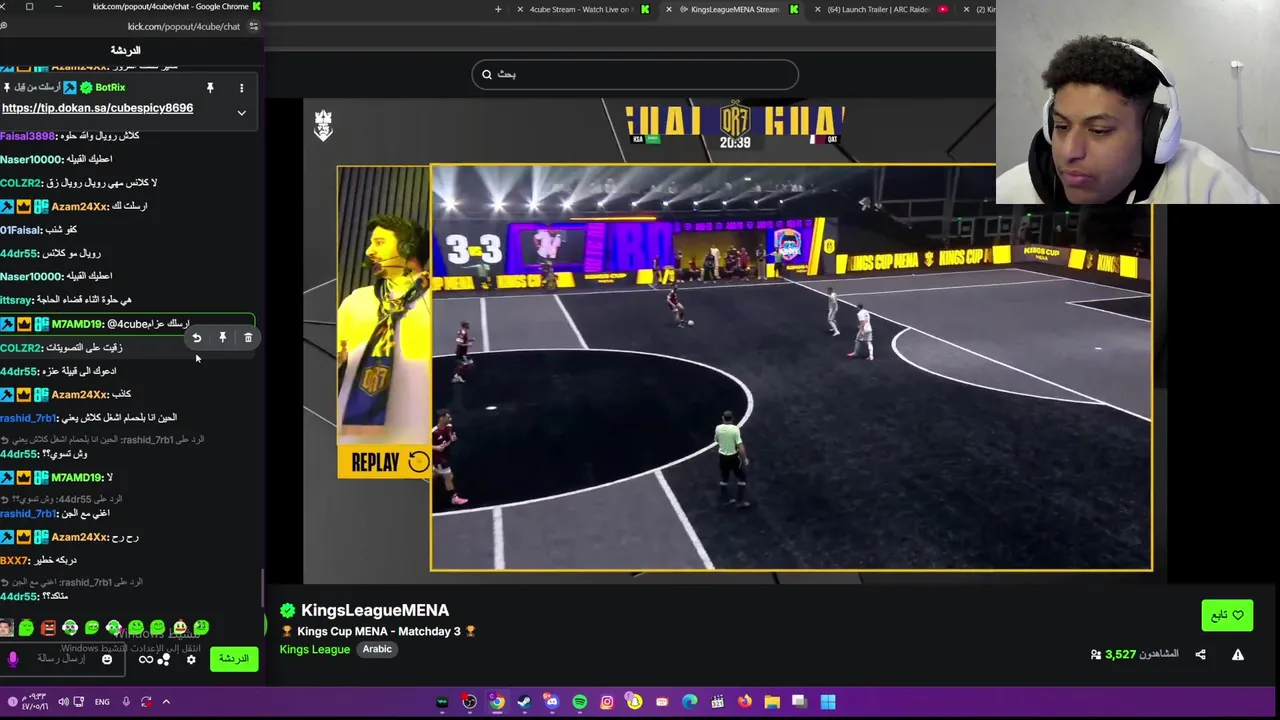1280x720 pixels.
Task: Report the stream via warning triangle icon
Action: point(1238,655)
